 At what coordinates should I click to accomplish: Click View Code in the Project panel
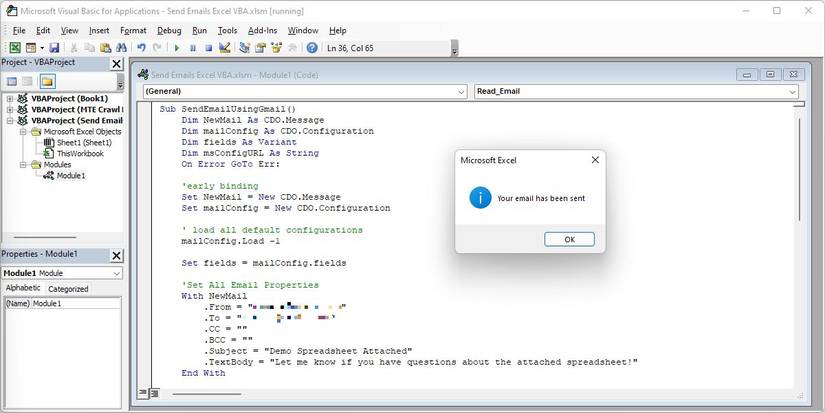(12, 82)
